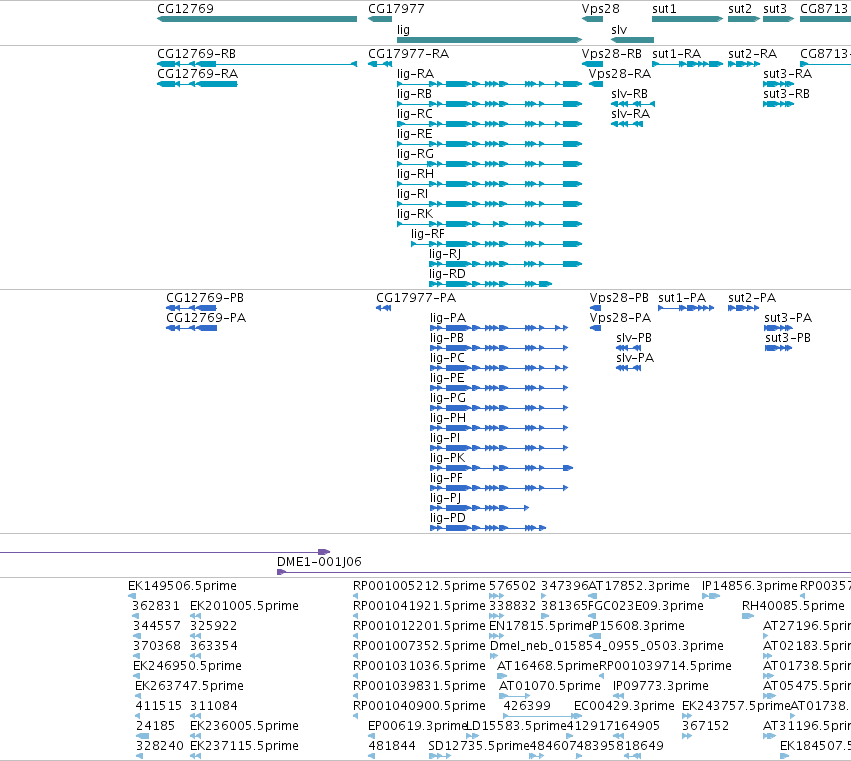Click EST RP001005212.5prime
Viewport: 851px width, 761px height.
419,586
